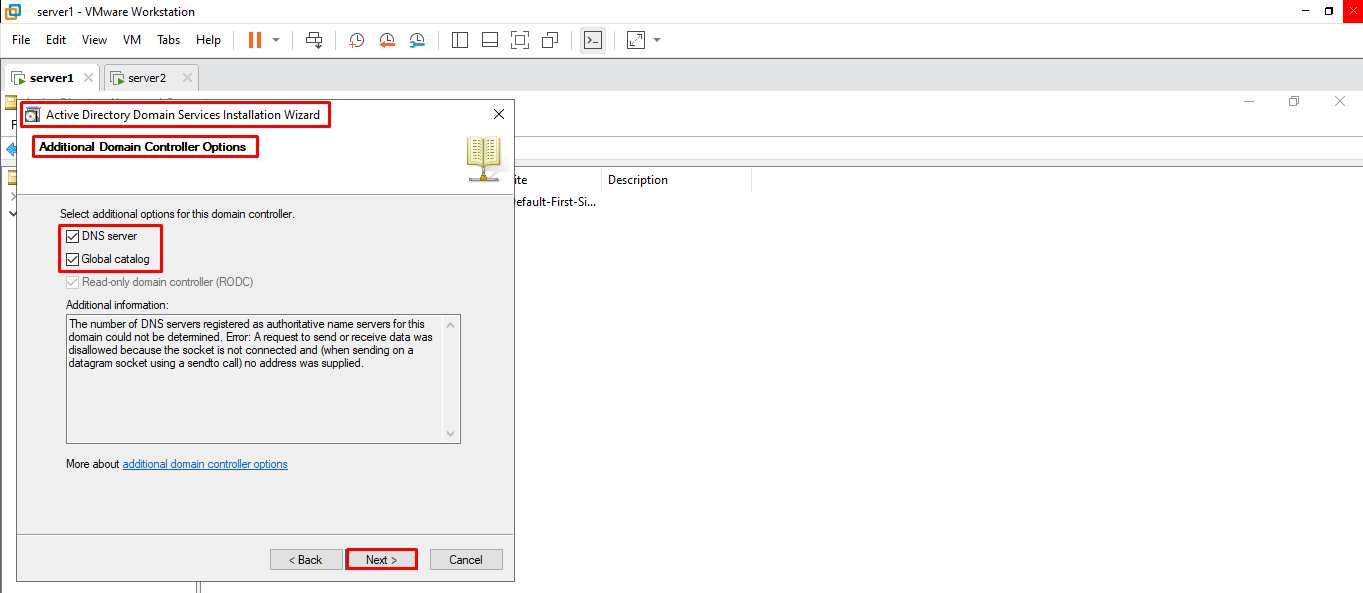Click the VMware Workstation logo icon
The width and height of the screenshot is (1363, 593).
coord(13,12)
